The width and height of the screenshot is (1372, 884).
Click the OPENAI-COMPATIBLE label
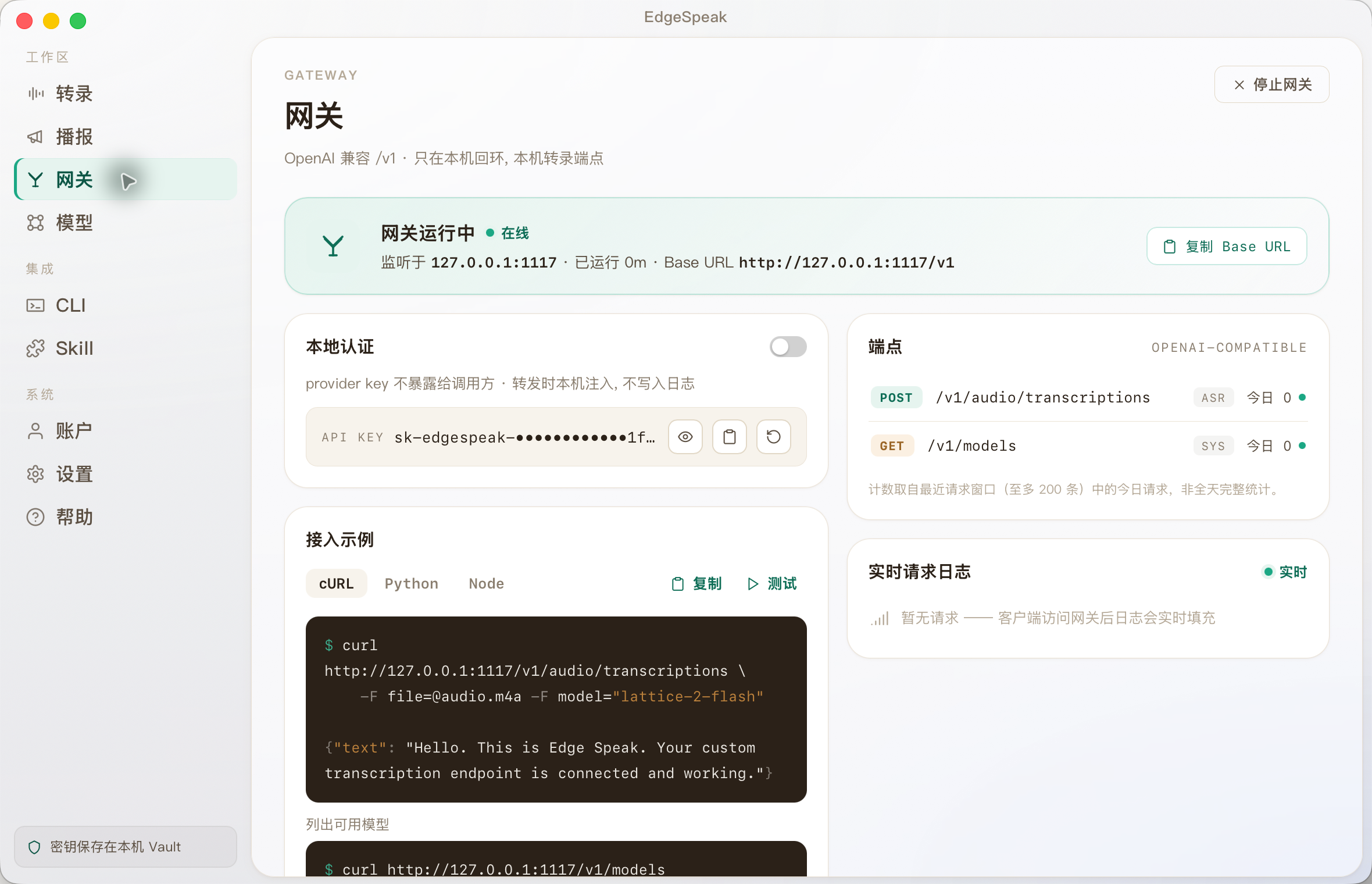[1229, 348]
